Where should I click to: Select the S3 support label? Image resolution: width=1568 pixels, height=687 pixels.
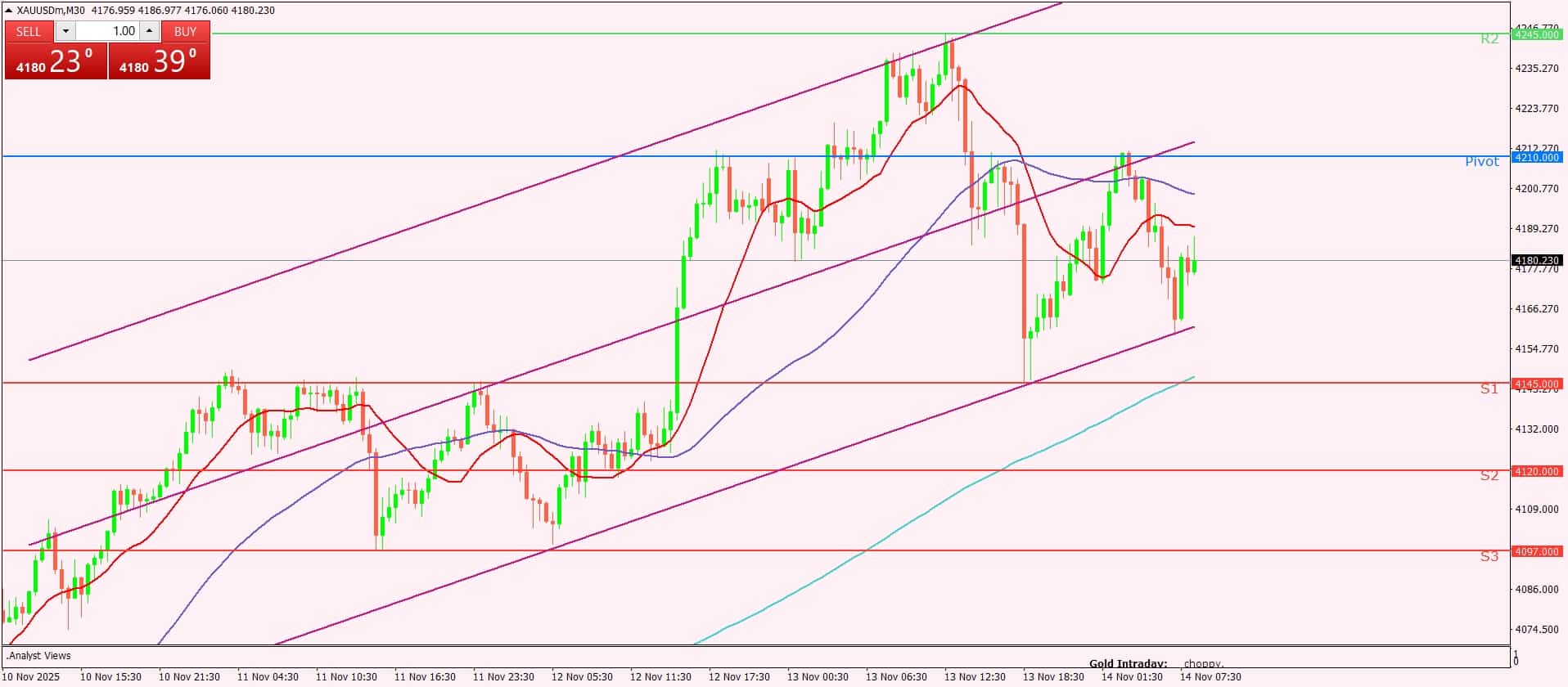(x=1489, y=557)
